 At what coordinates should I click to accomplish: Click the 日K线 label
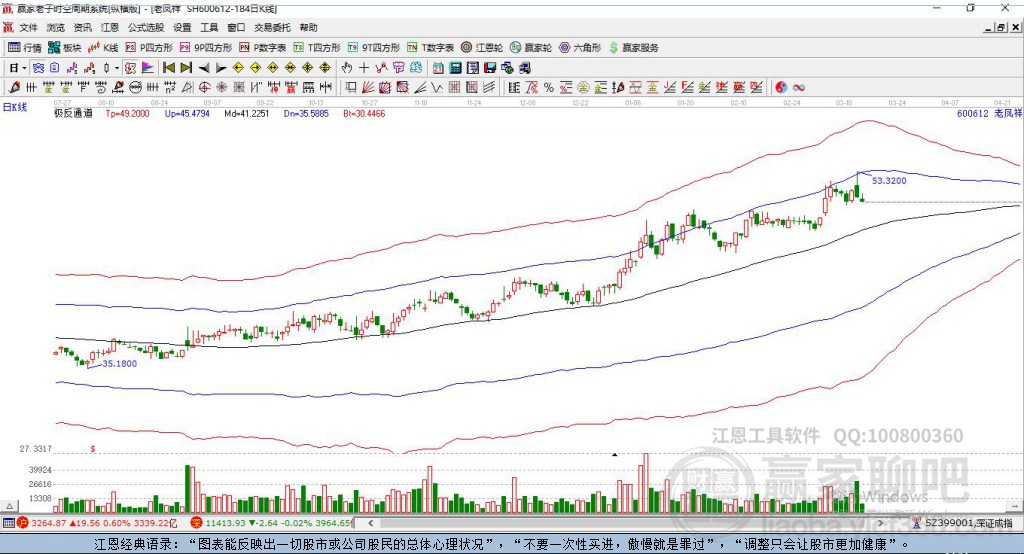click(x=15, y=108)
